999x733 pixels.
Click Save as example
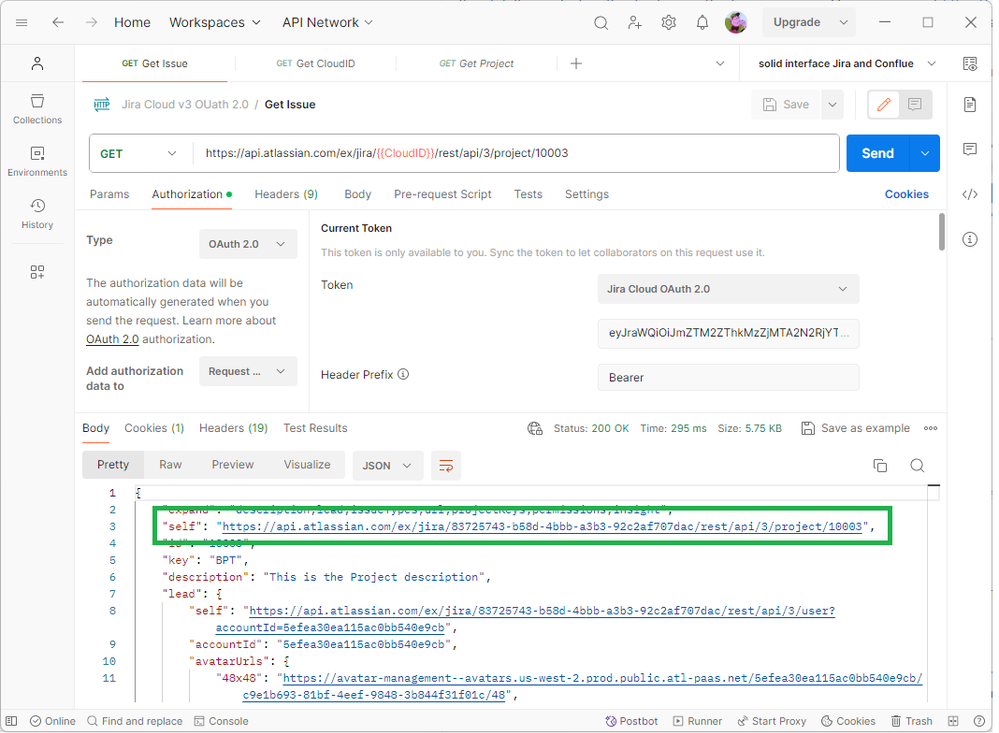coord(856,428)
